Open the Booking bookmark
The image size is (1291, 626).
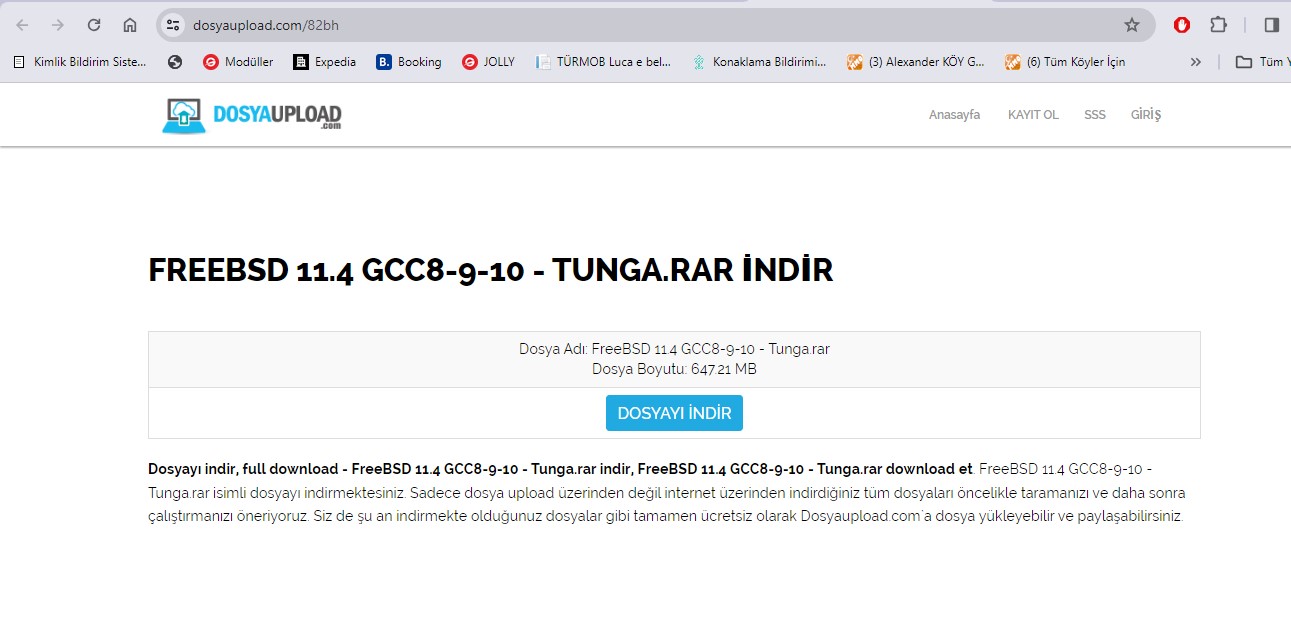(x=409, y=62)
